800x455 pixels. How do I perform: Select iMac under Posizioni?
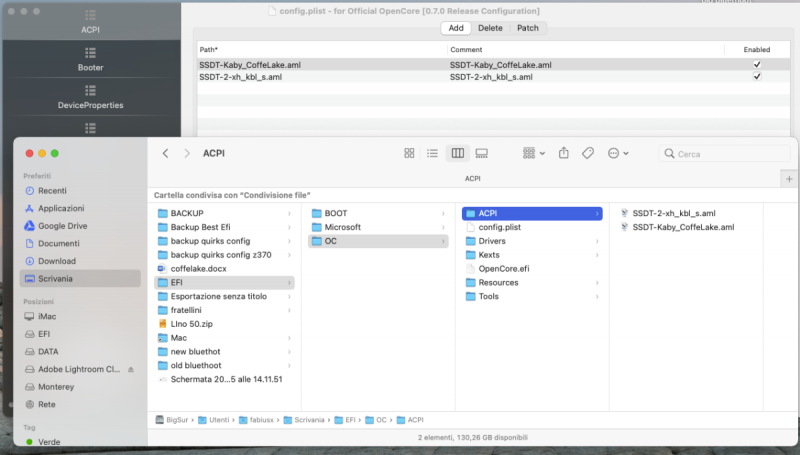point(80,316)
